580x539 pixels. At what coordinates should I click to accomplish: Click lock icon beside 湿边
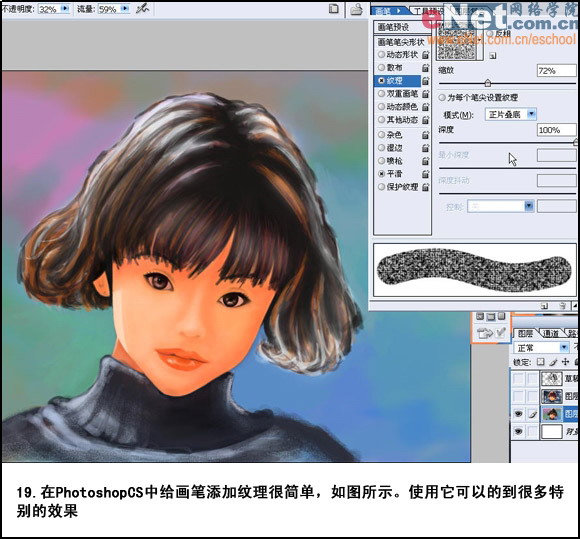pyautogui.click(x=425, y=148)
